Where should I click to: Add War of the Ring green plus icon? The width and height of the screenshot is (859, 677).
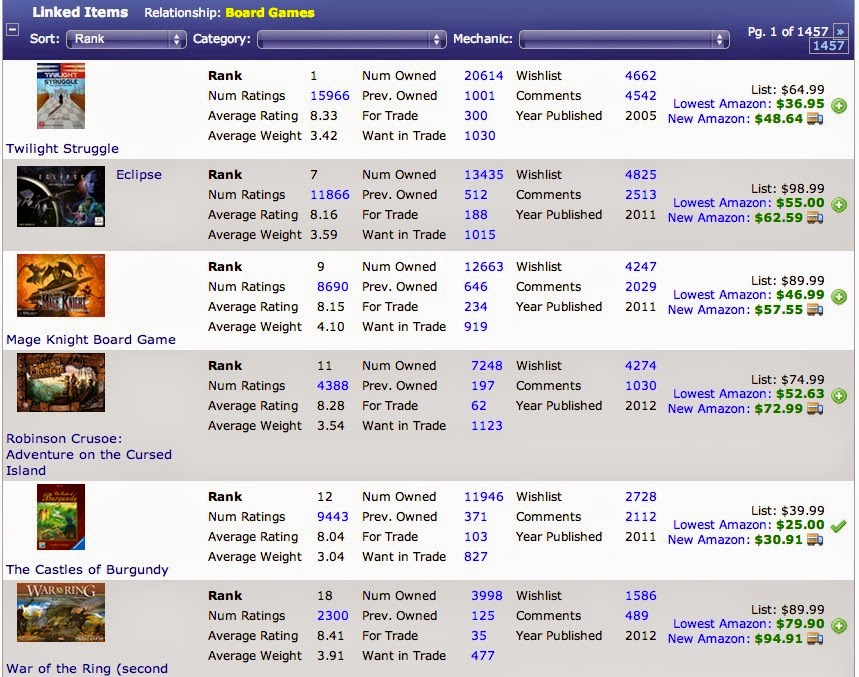(839, 626)
